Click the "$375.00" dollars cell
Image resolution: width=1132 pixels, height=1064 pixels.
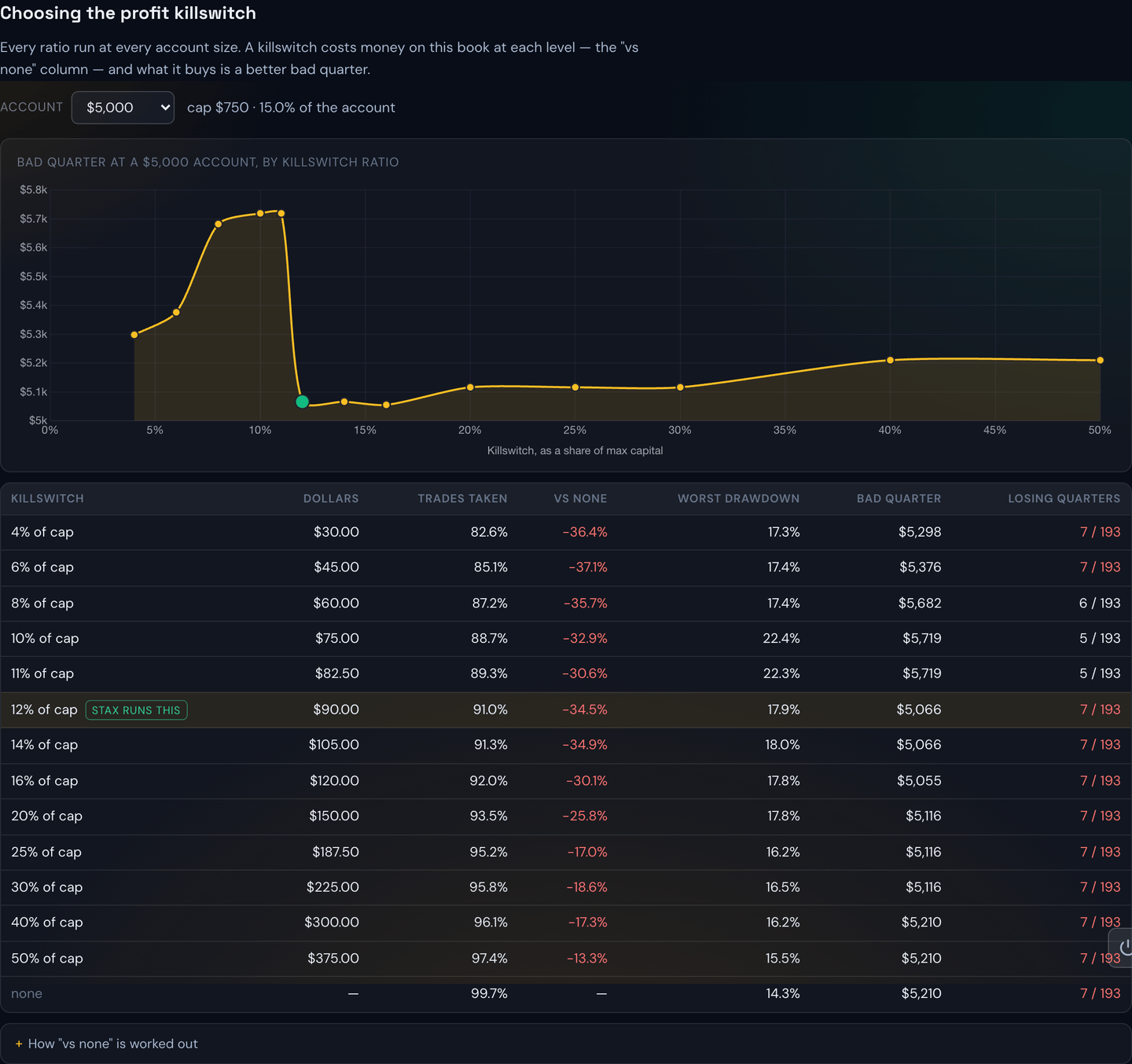click(335, 959)
